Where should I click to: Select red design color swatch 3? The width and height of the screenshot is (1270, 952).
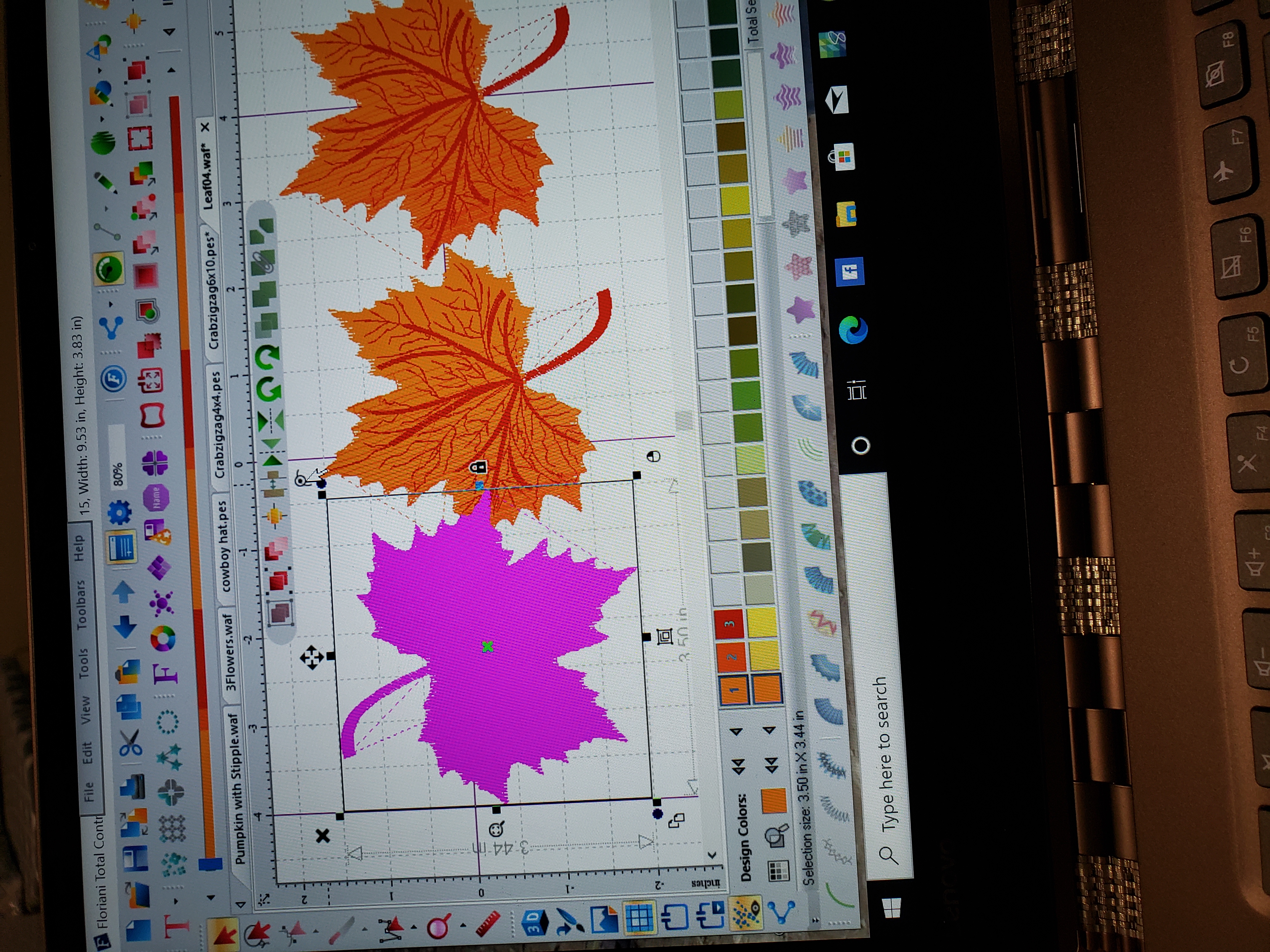(x=730, y=624)
